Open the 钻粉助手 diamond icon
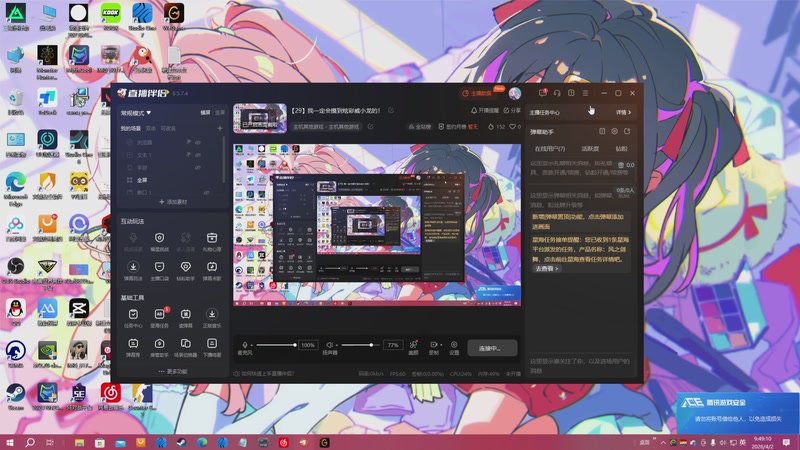This screenshot has height=450, width=800. point(185,267)
